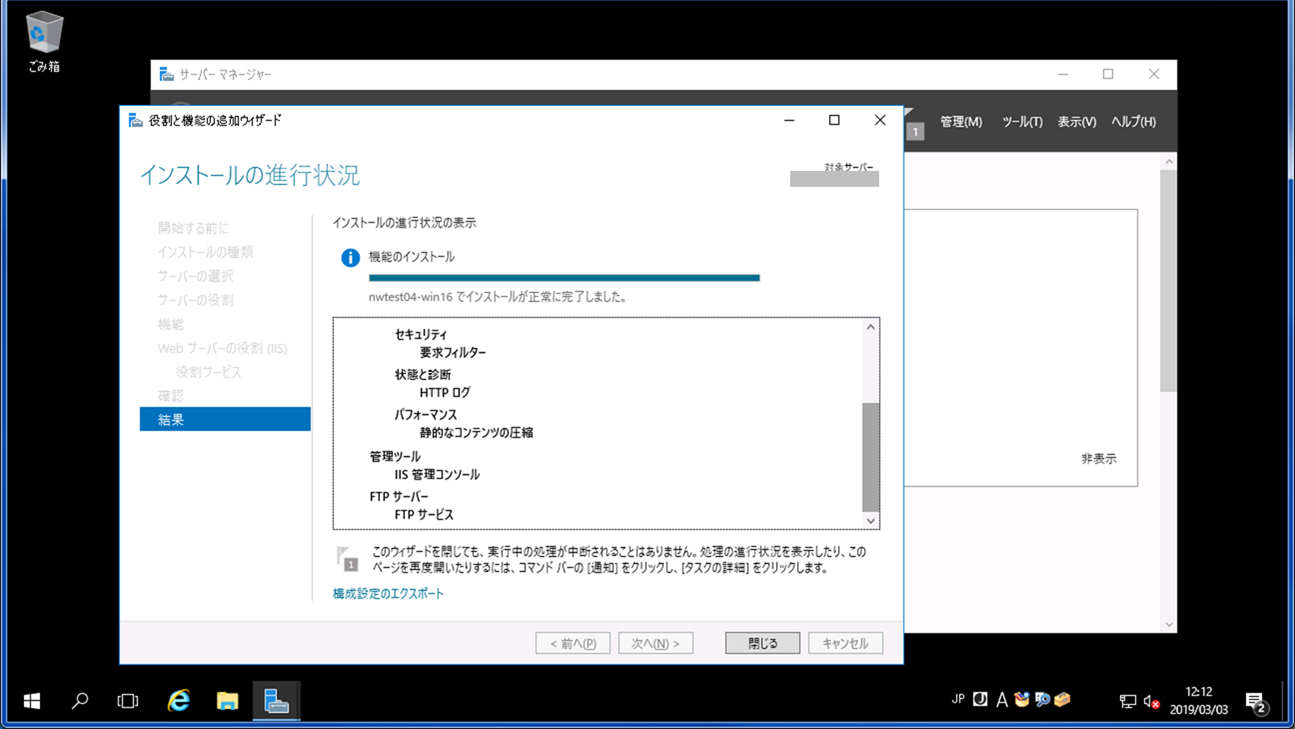Click the 閉じる button
Viewport: 1295px width, 729px height.
[x=762, y=643]
